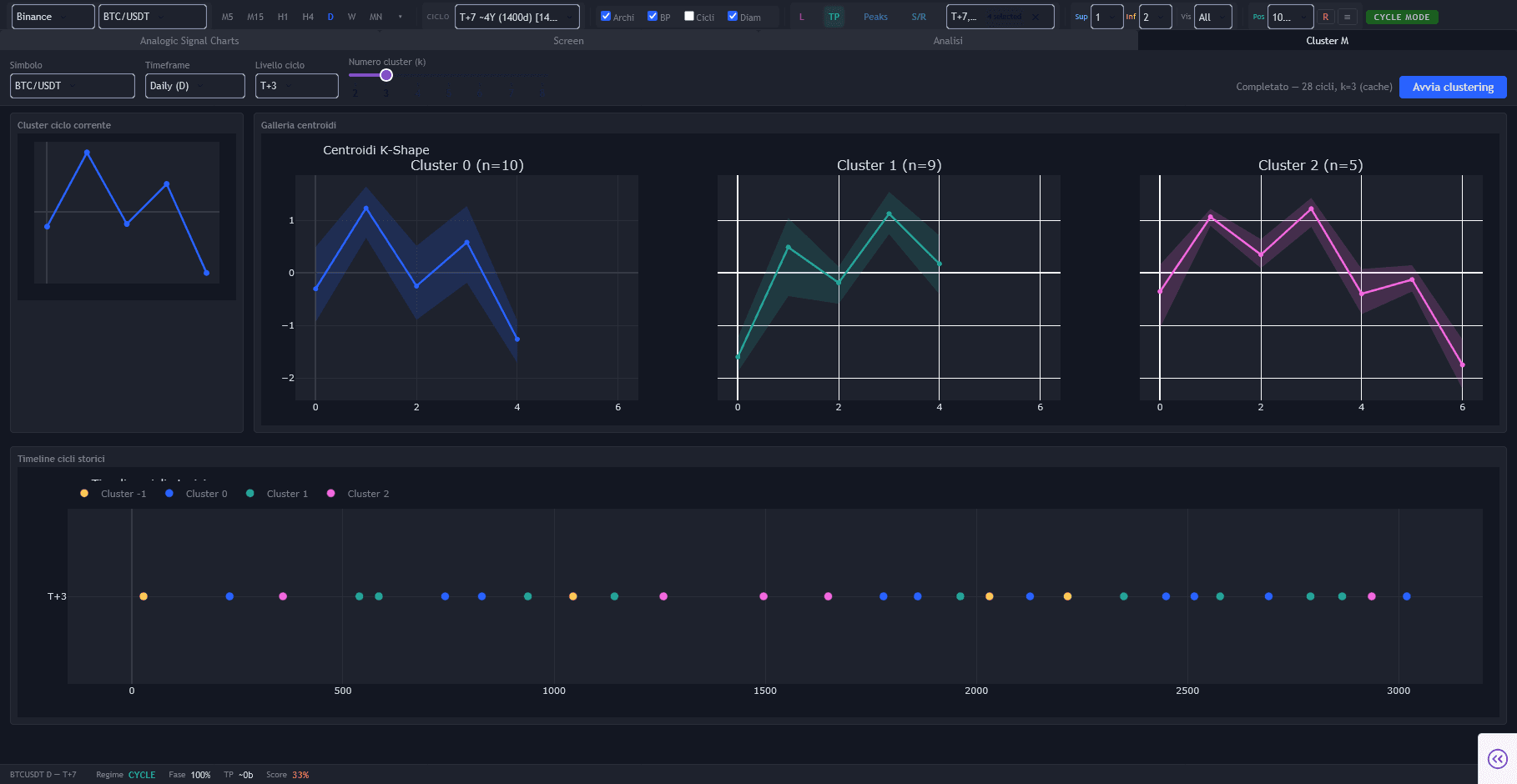Open the top toolbar BTC/USDT pair dropdown
1517x784 pixels.
point(152,17)
